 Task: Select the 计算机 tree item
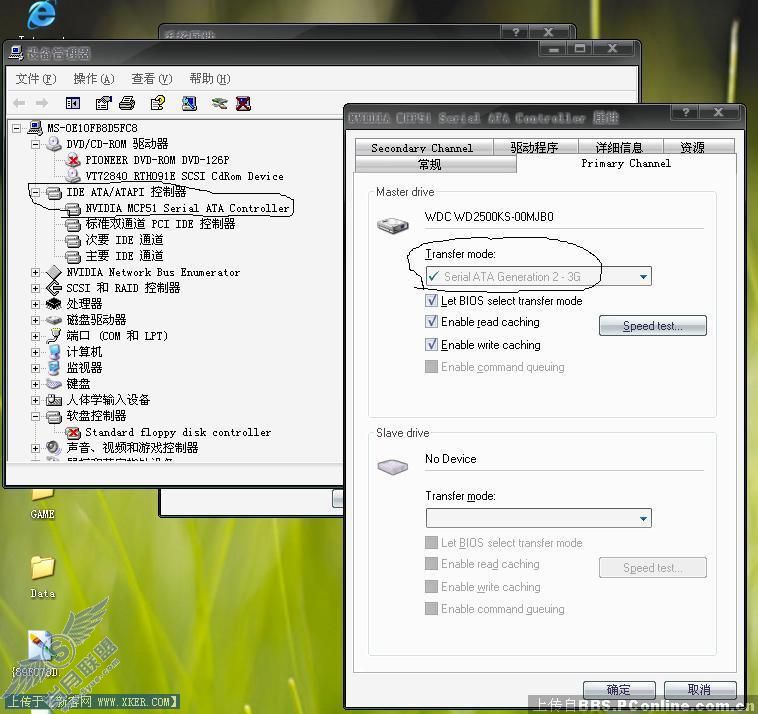click(x=85, y=352)
